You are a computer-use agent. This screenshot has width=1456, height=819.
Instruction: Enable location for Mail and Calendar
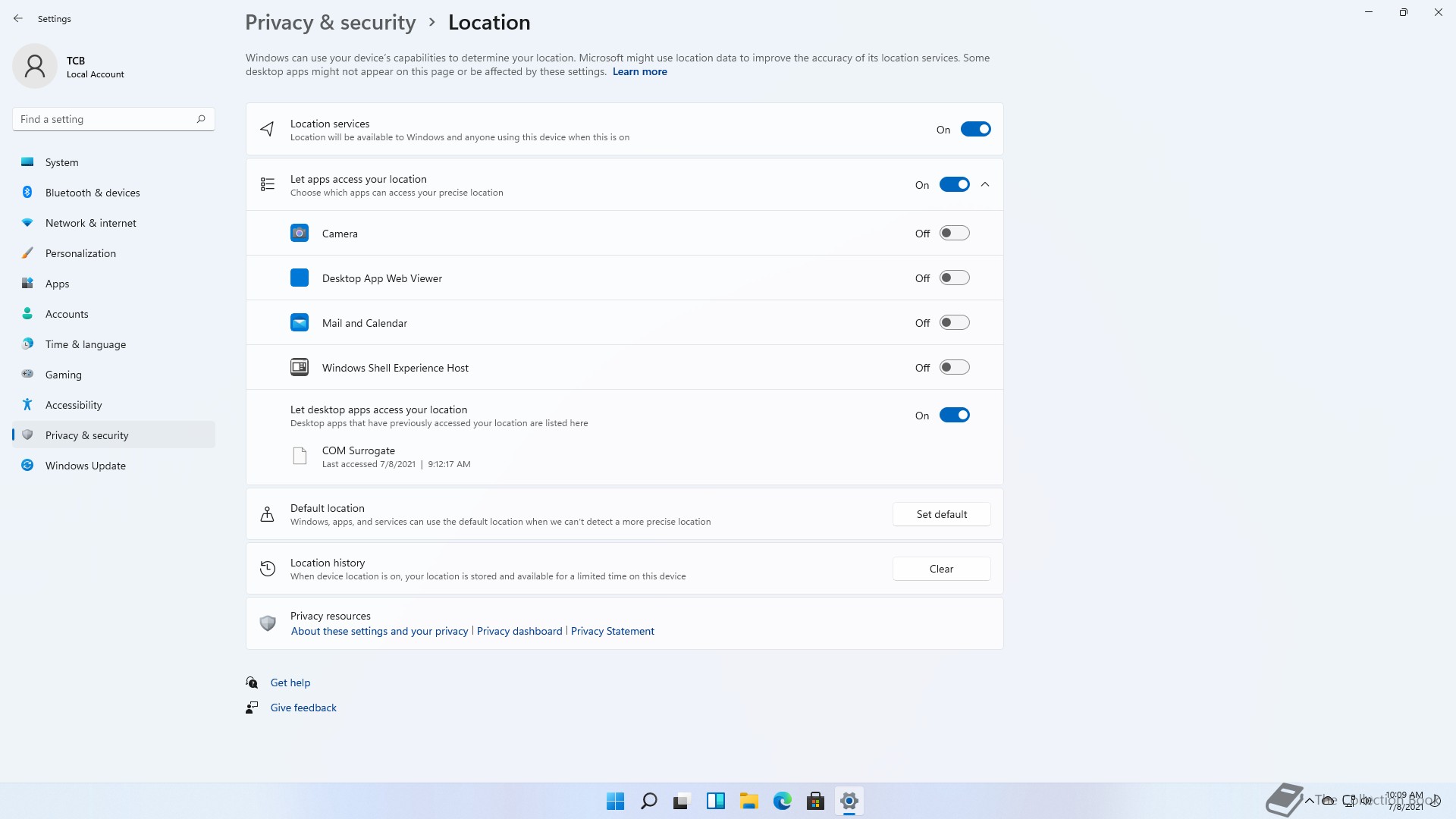coord(954,322)
